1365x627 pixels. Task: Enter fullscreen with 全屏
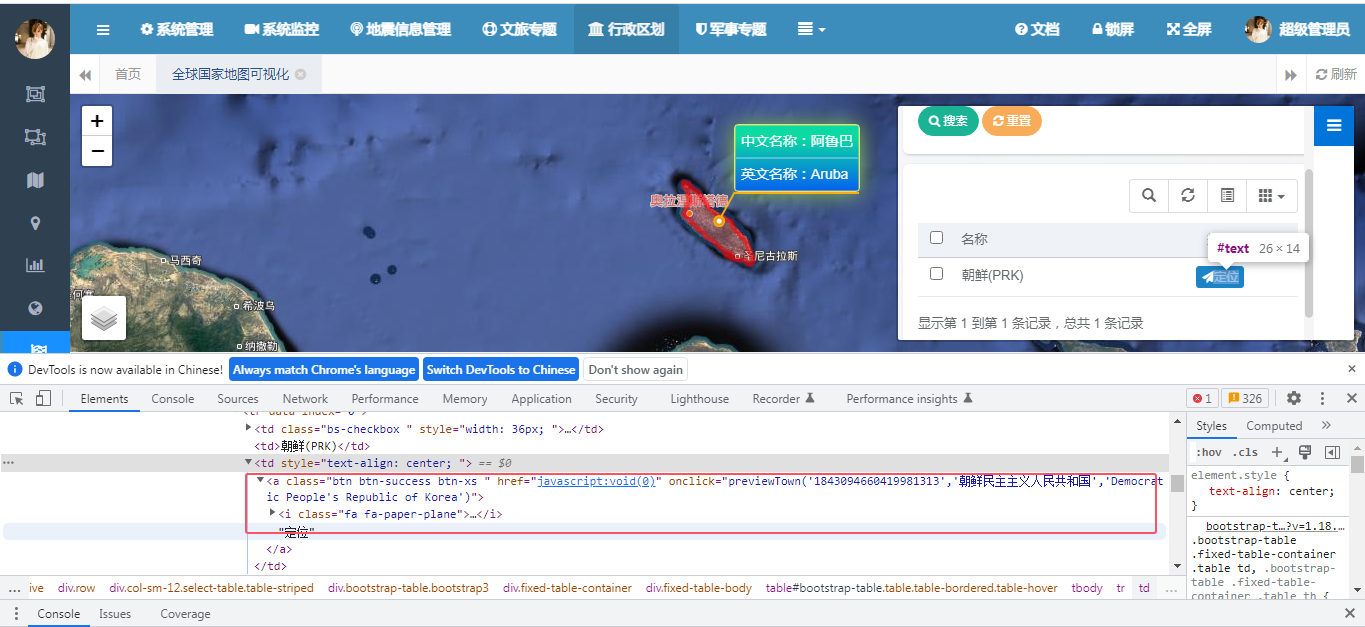(1189, 29)
